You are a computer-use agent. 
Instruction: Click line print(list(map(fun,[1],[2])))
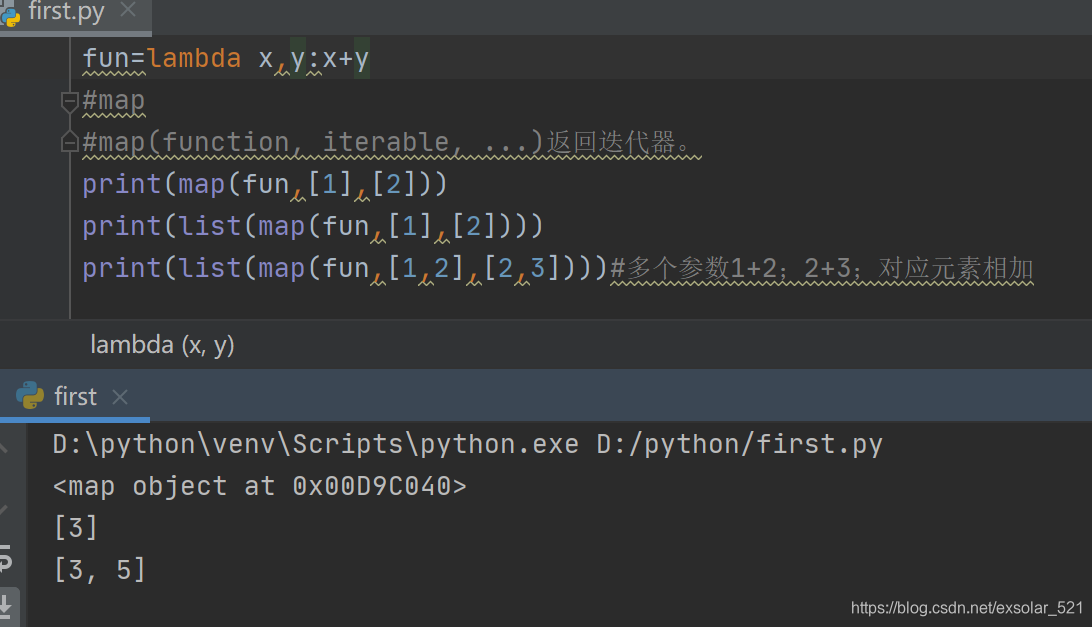click(313, 226)
